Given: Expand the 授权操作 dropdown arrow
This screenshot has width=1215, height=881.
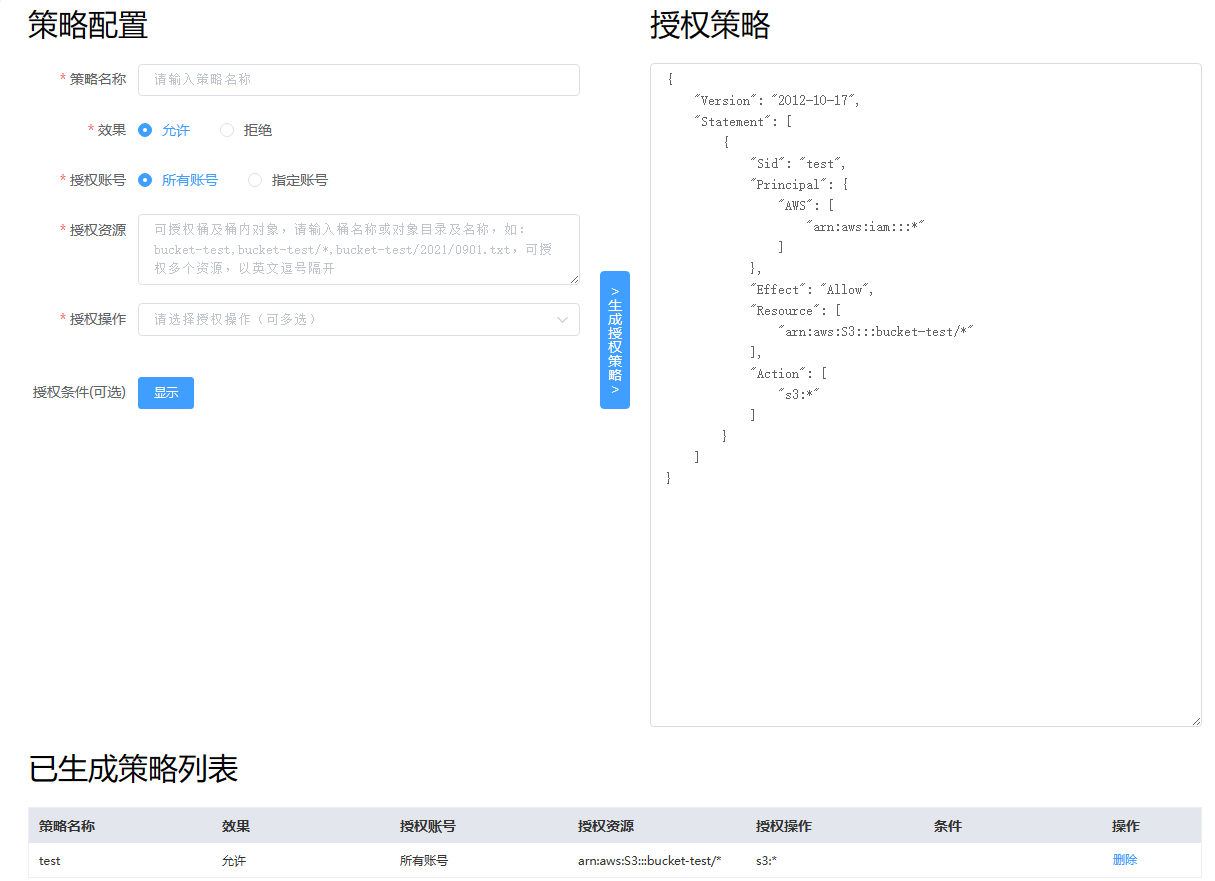Looking at the screenshot, I should tap(562, 320).
